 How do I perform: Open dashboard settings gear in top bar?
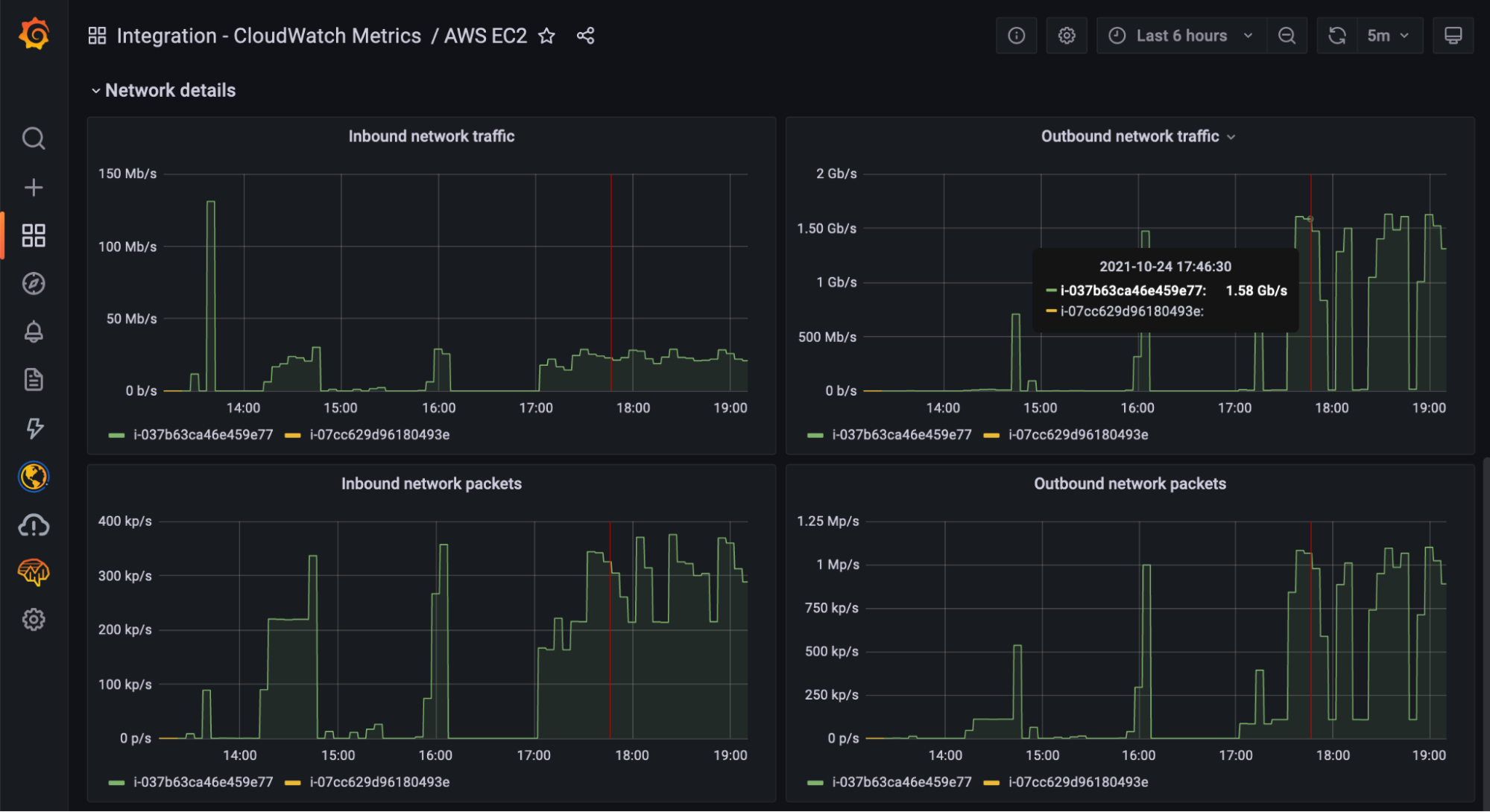1067,36
